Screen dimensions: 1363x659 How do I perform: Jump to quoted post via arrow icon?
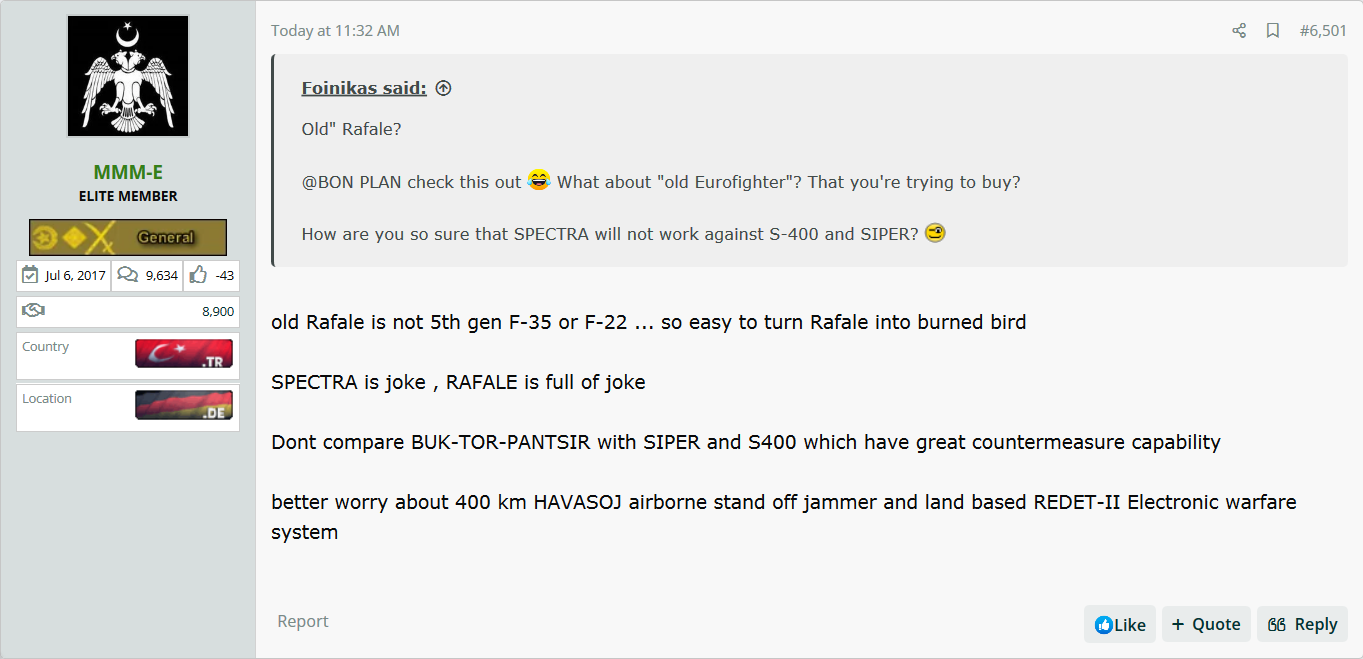[x=443, y=88]
